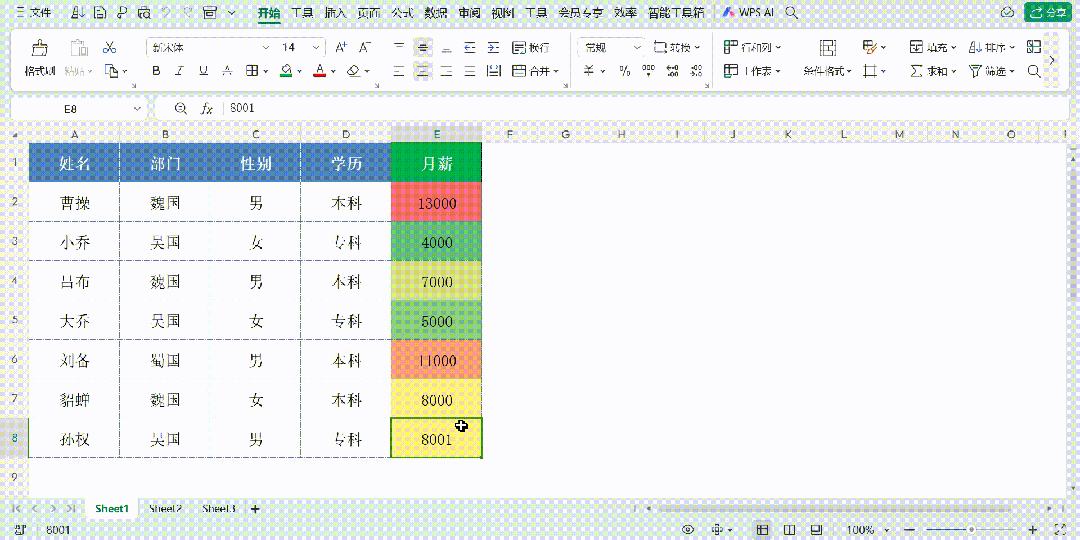Click the insert function fx icon
This screenshot has height=540, width=1080.
pyautogui.click(x=207, y=108)
